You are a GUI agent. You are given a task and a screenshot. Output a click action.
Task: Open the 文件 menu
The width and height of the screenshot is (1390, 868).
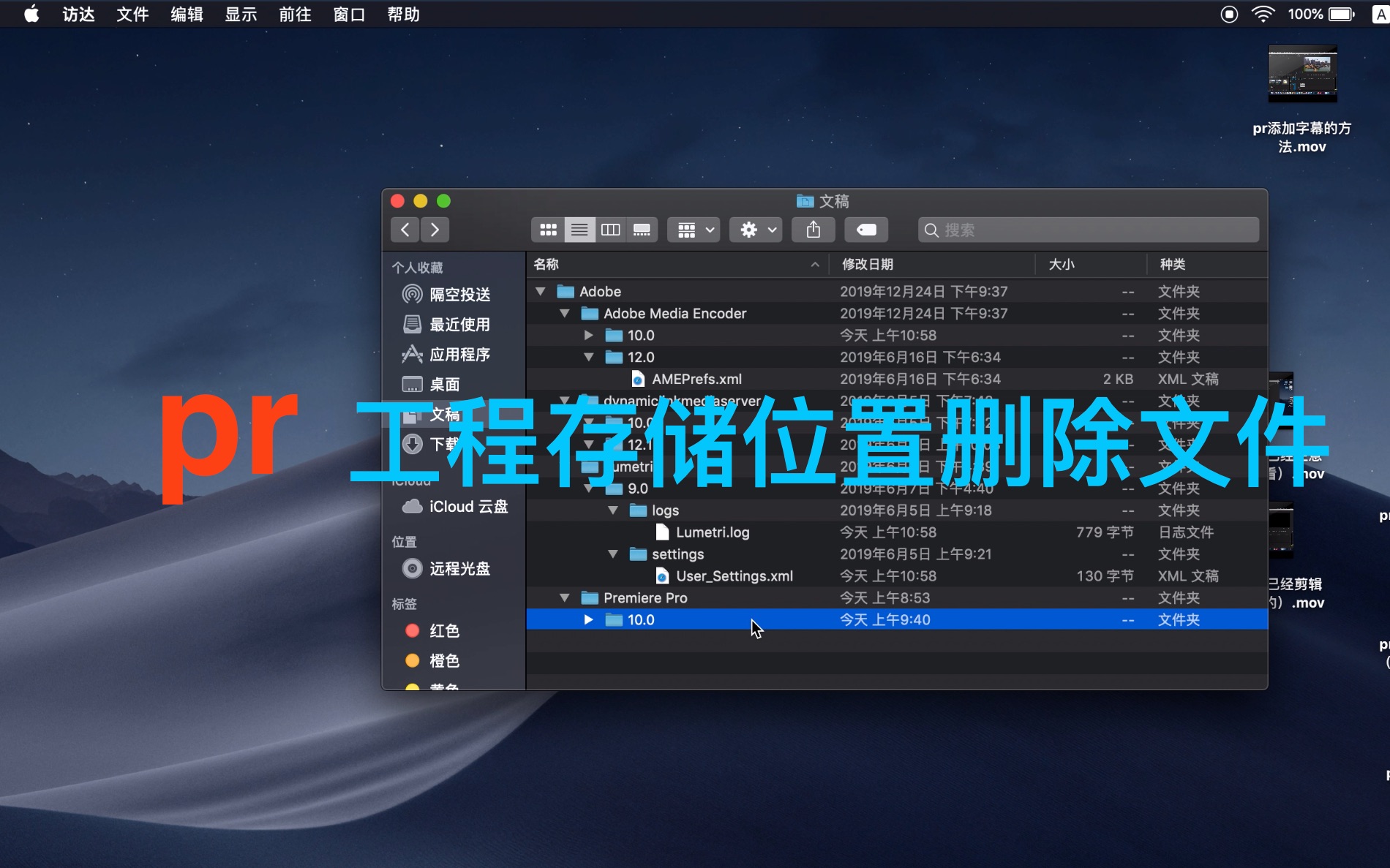[x=132, y=14]
